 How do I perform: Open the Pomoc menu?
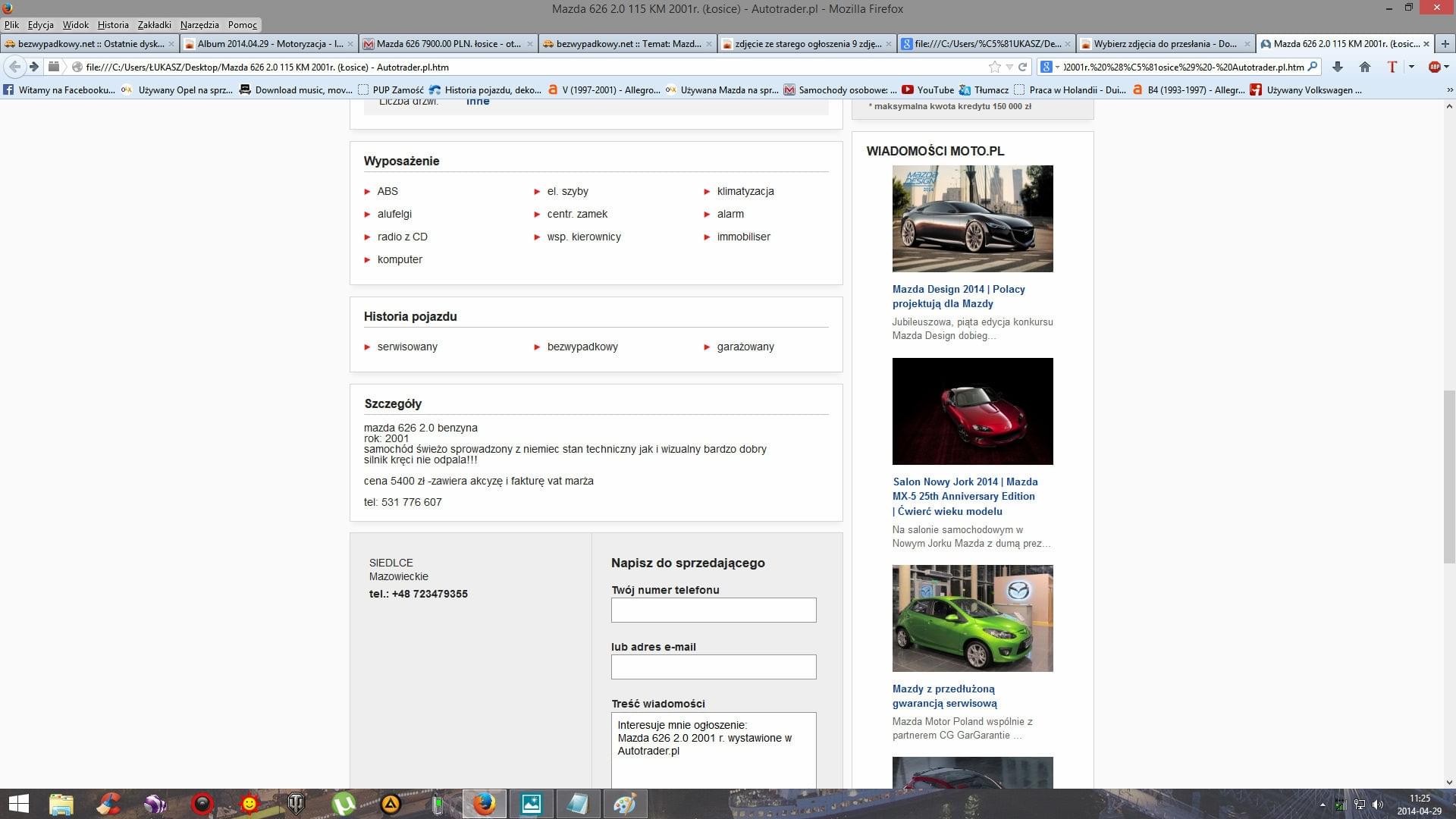[x=243, y=25]
